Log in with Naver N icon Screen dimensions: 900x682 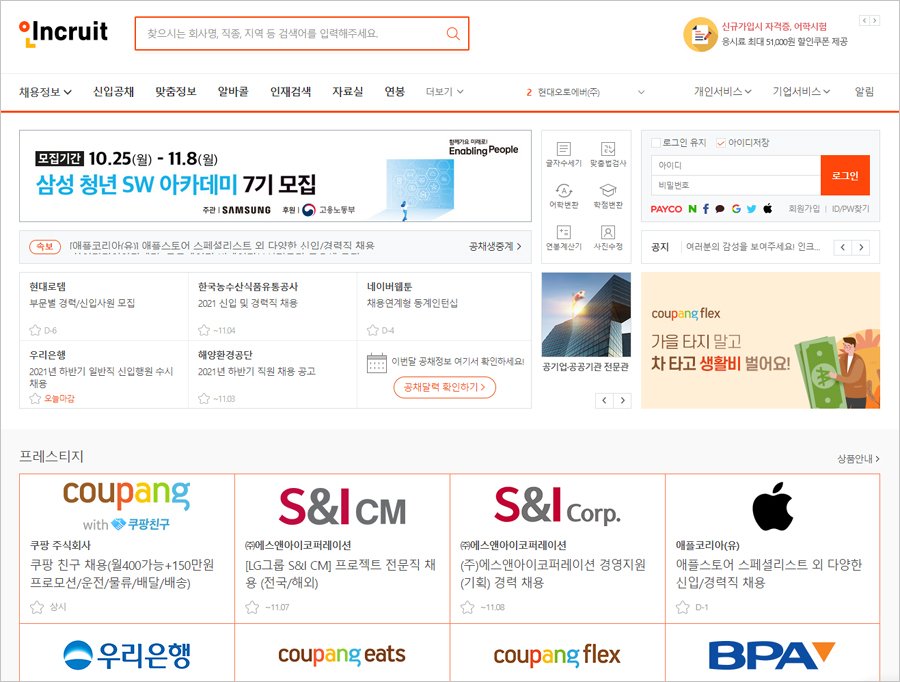click(692, 209)
